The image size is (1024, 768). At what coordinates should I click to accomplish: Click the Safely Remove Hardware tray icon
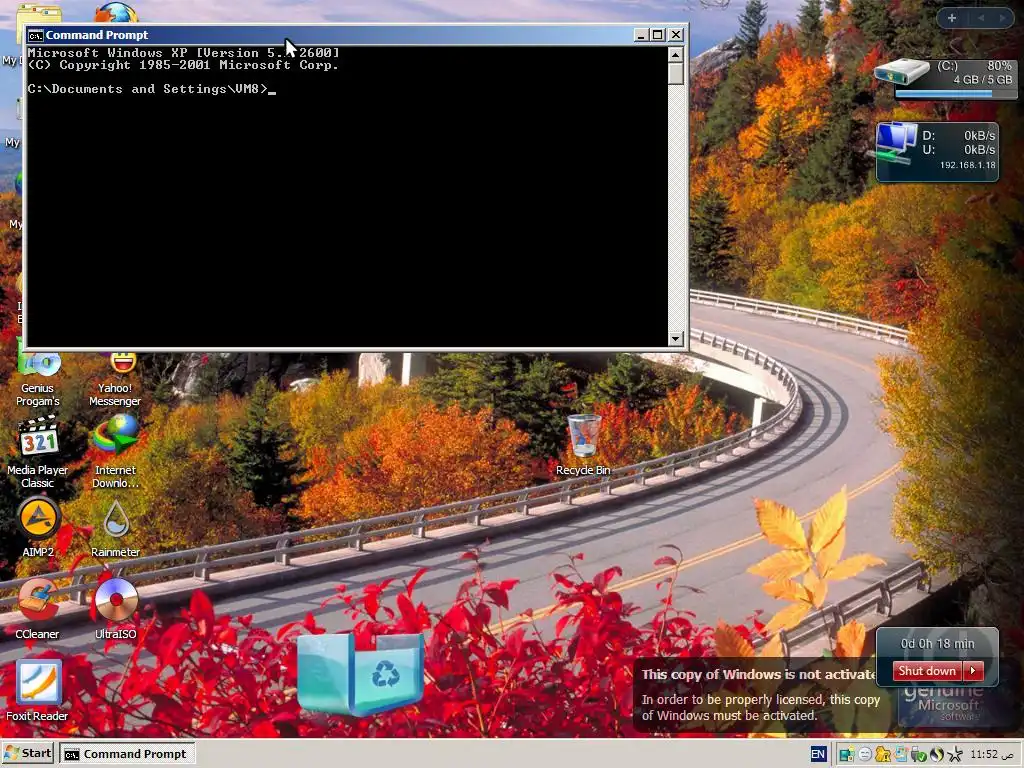coord(918,754)
